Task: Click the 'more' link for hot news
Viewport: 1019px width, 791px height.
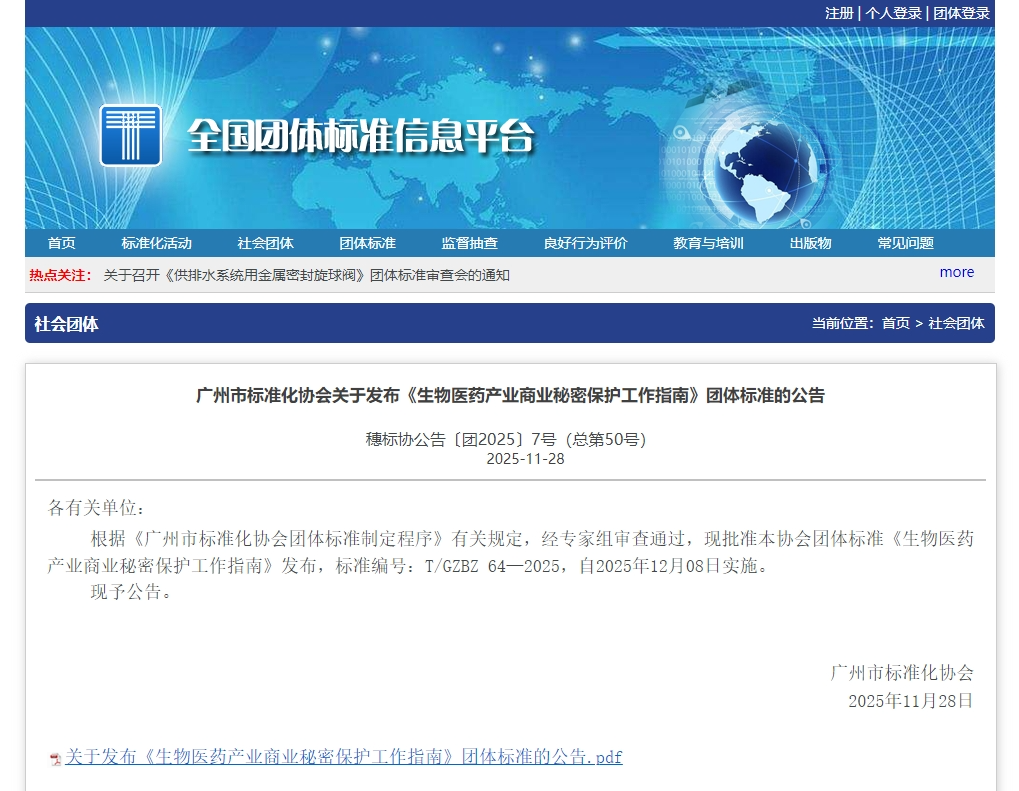Action: pyautogui.click(x=956, y=272)
